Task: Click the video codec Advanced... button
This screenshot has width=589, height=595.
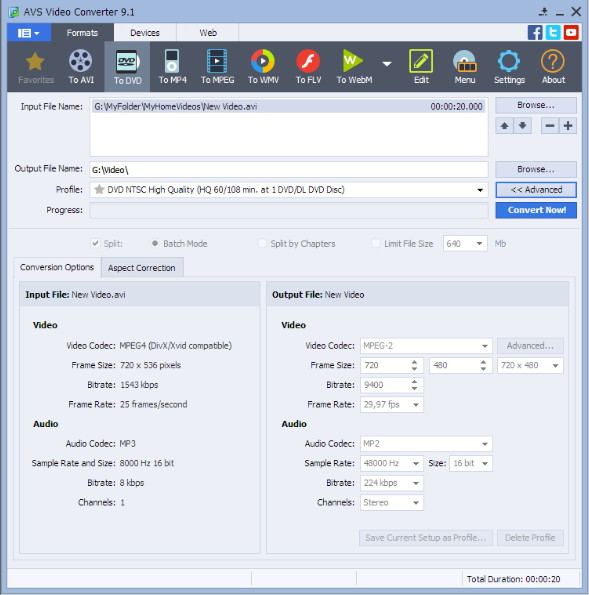Action: coord(530,346)
